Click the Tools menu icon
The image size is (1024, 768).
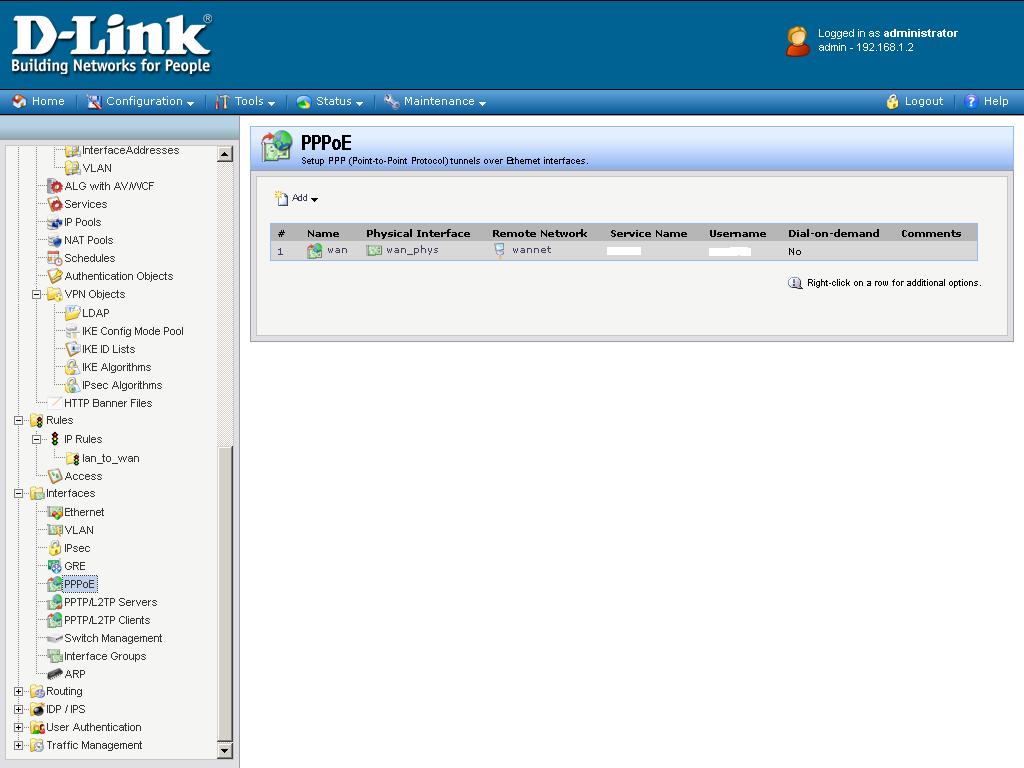tap(222, 101)
